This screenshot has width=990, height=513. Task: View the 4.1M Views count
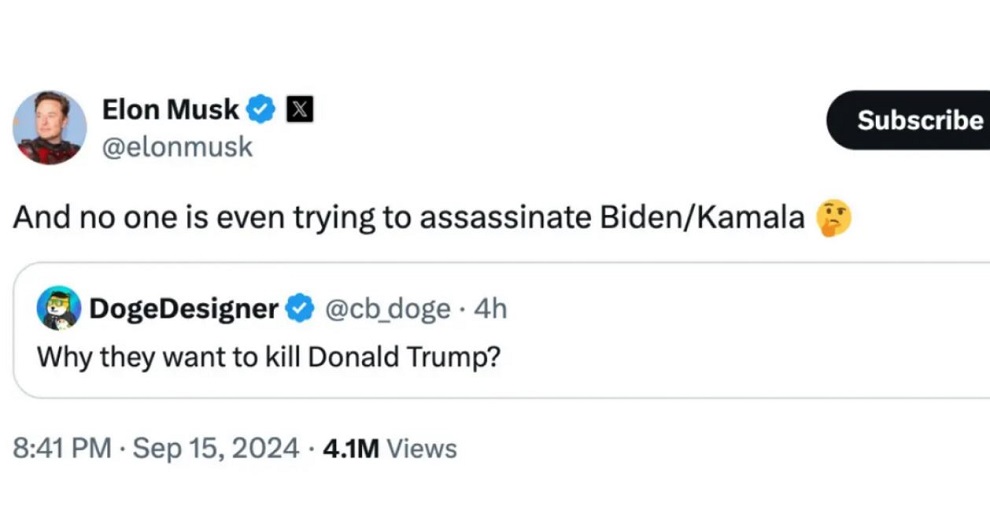390,449
